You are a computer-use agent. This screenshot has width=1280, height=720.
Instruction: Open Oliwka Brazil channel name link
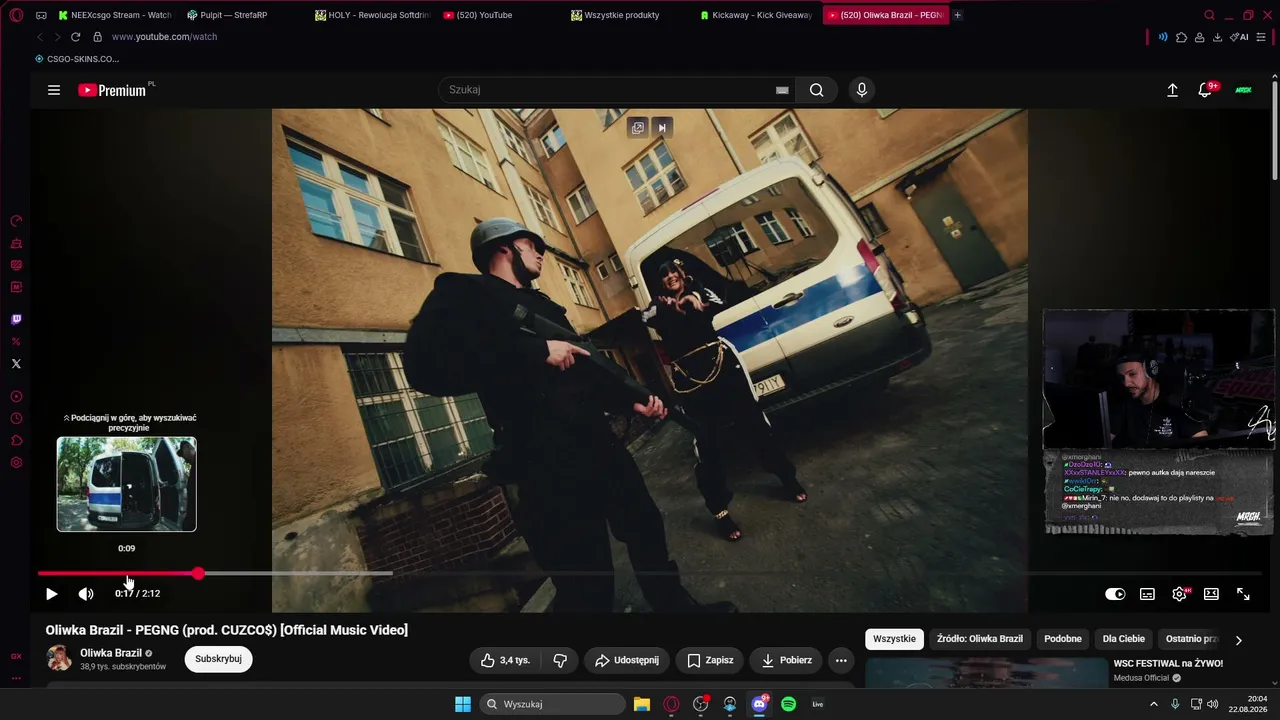[x=111, y=653]
